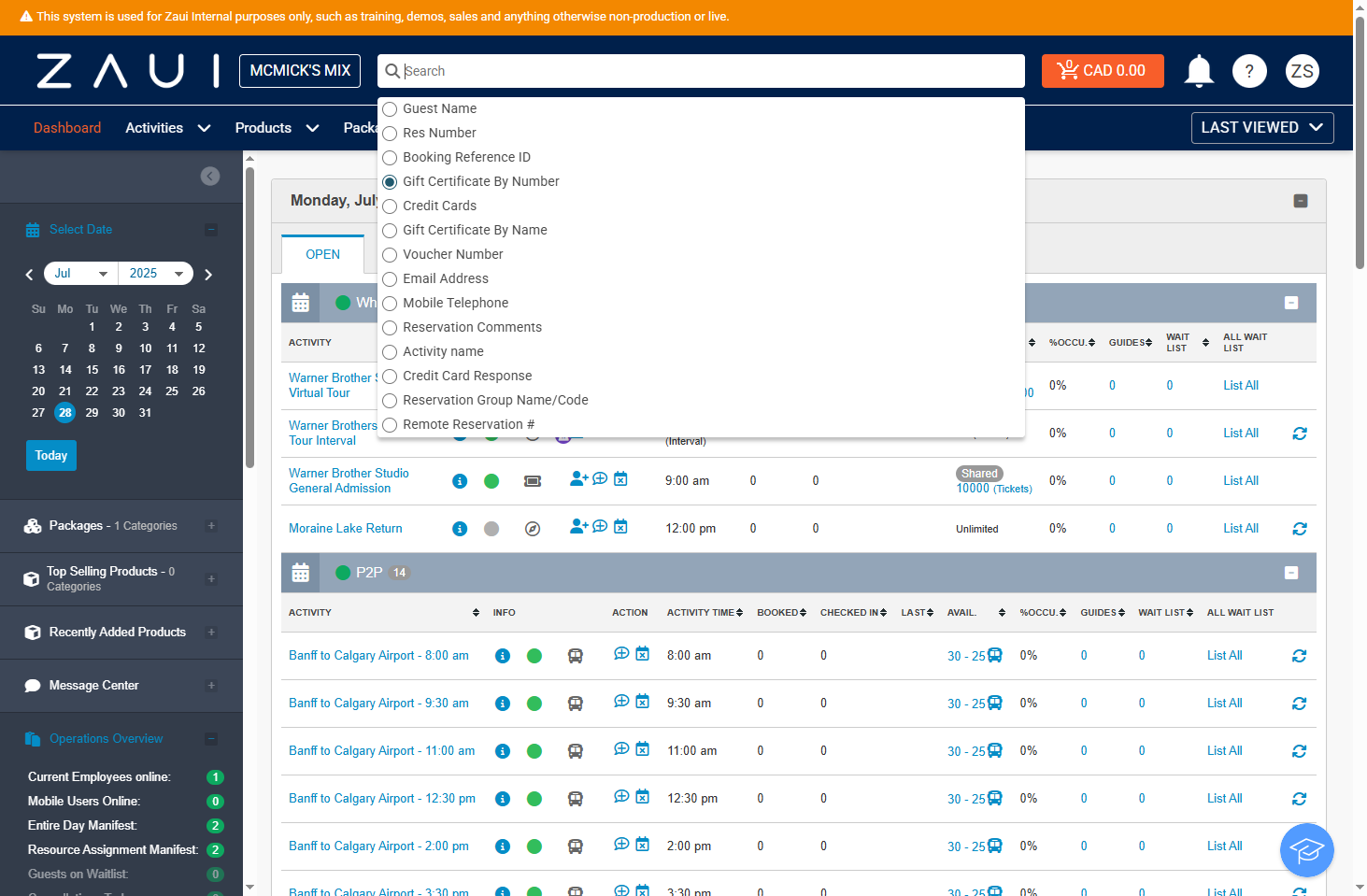Collapse the P2P activity group
Image resolution: width=1367 pixels, height=896 pixels.
coord(1291,573)
